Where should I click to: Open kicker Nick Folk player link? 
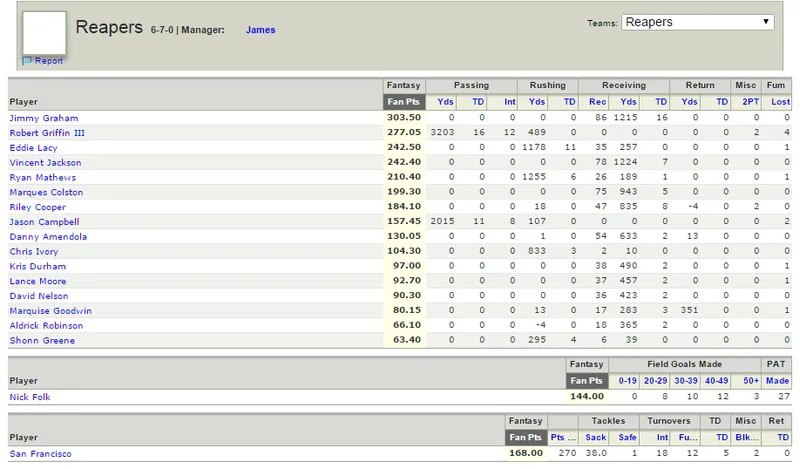30,397
